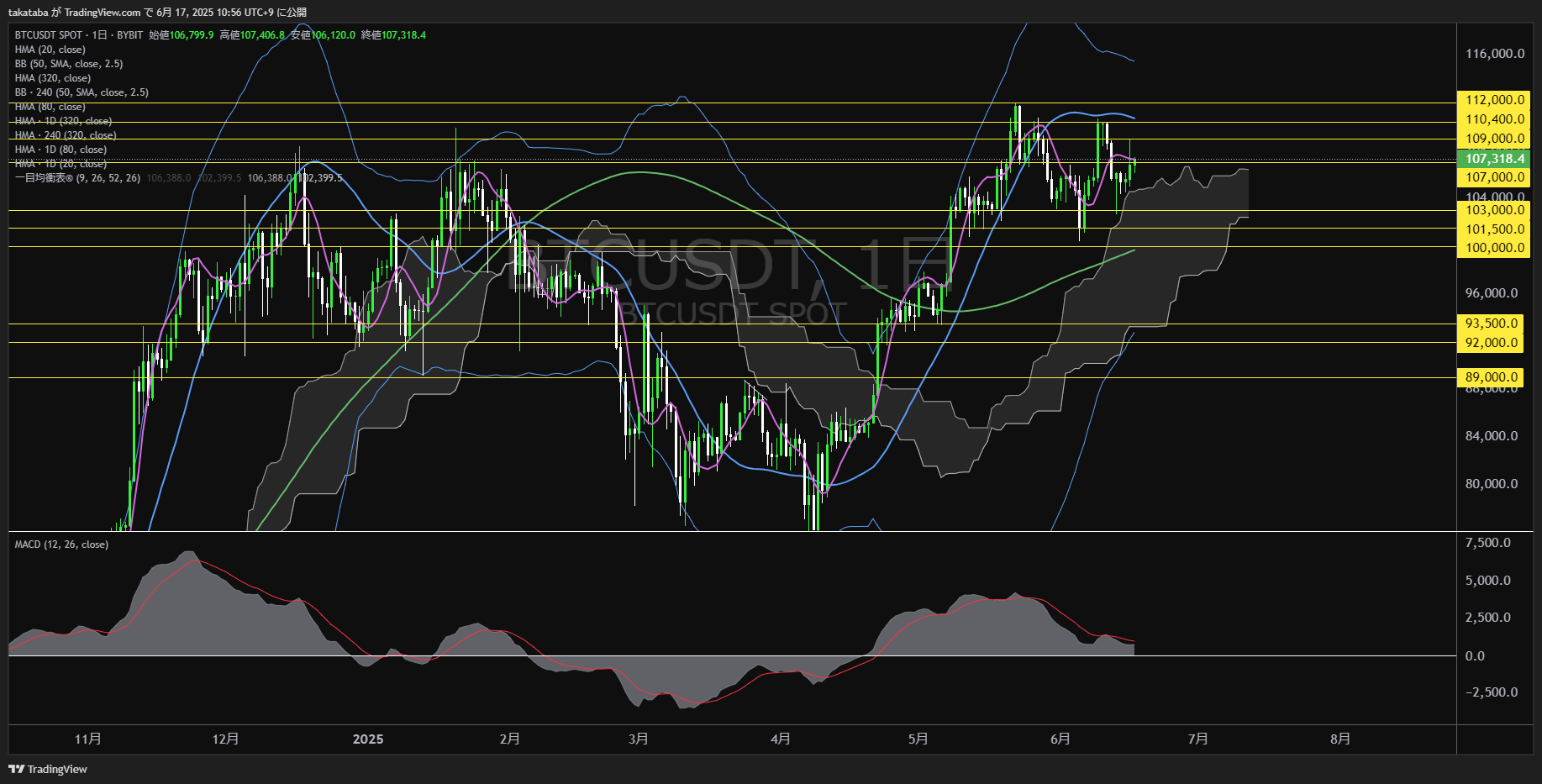Viewport: 1542px width, 784px height.
Task: Select the HMA · 1D (20, close) label
Action: pos(61,164)
